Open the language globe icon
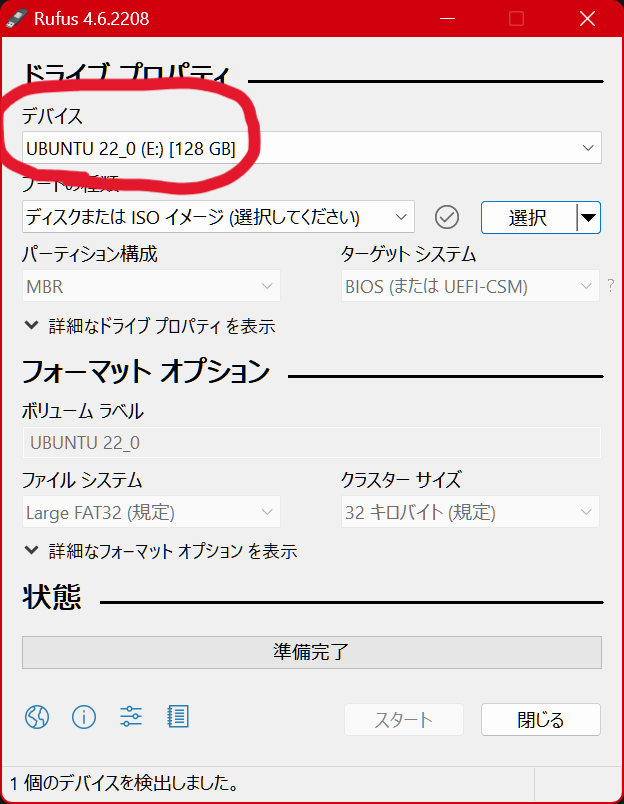Image resolution: width=624 pixels, height=804 pixels. pyautogui.click(x=37, y=716)
